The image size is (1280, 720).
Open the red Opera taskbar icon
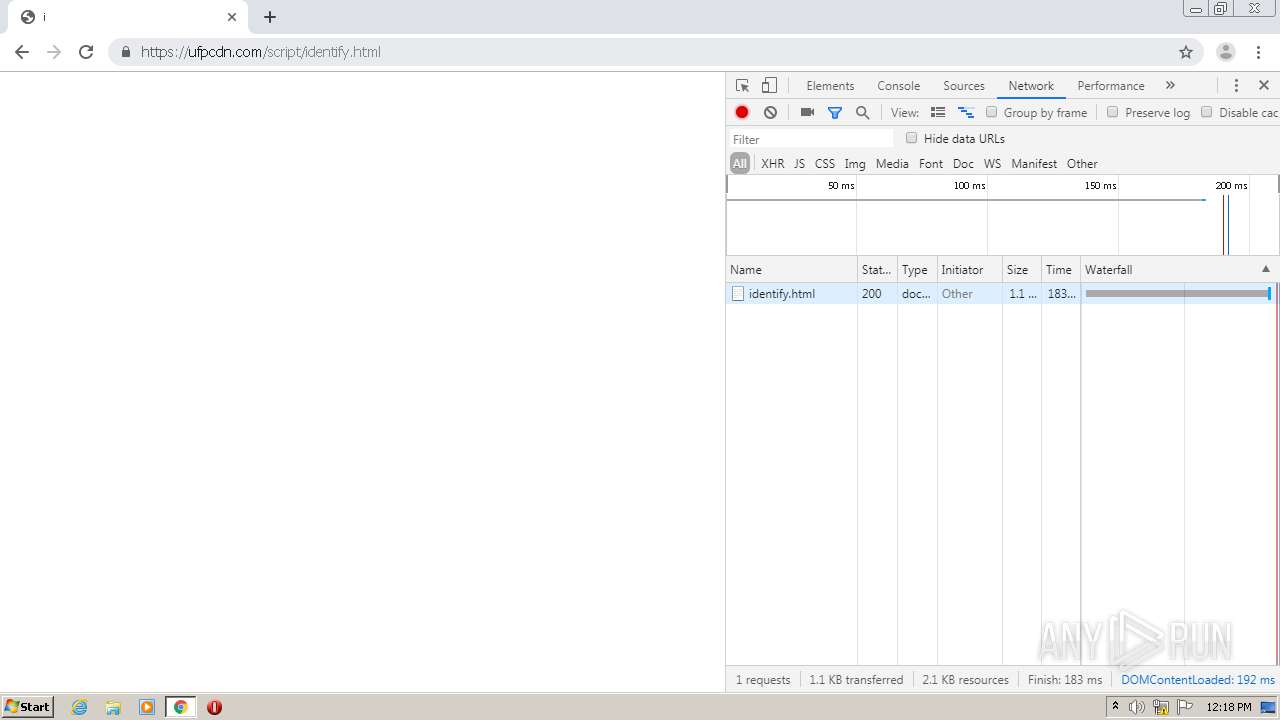[214, 707]
